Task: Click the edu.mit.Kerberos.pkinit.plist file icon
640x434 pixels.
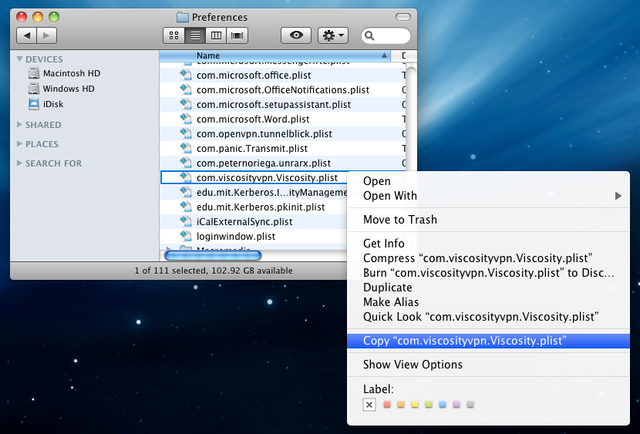Action: 186,207
